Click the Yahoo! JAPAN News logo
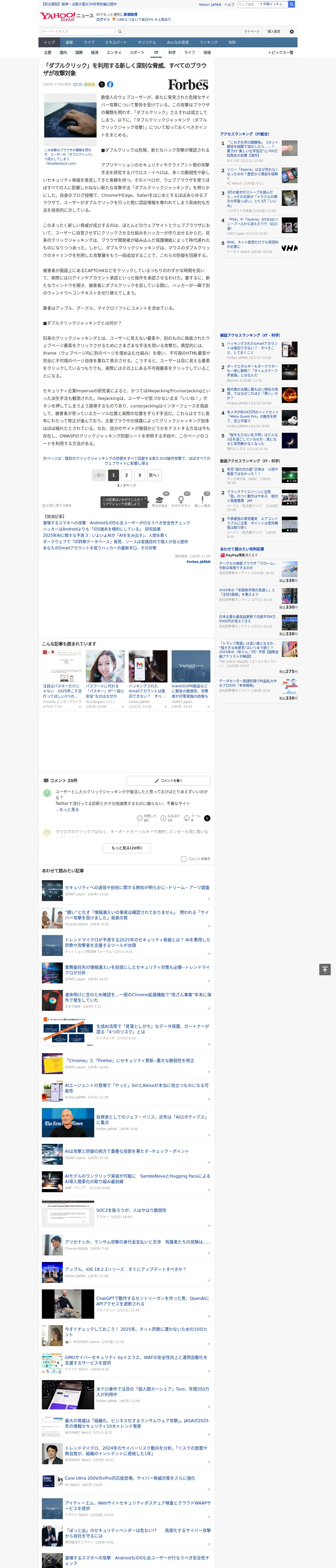Image resolution: width=336 pixels, height=1568 pixels. click(66, 16)
